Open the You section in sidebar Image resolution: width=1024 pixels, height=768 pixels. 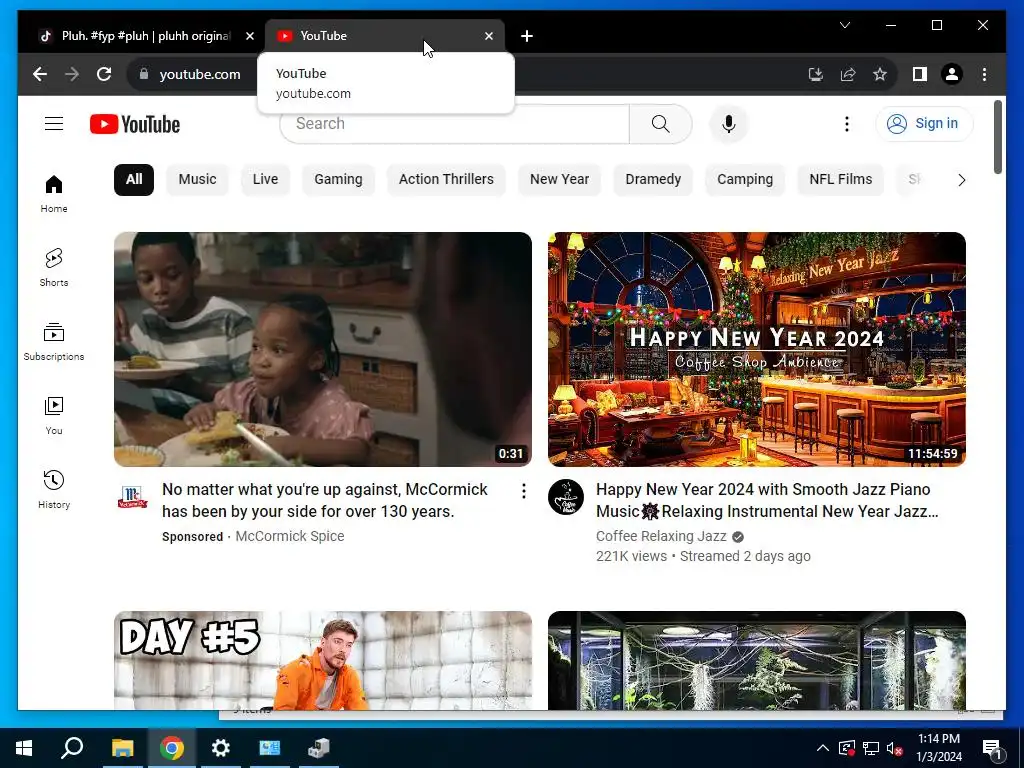(54, 415)
